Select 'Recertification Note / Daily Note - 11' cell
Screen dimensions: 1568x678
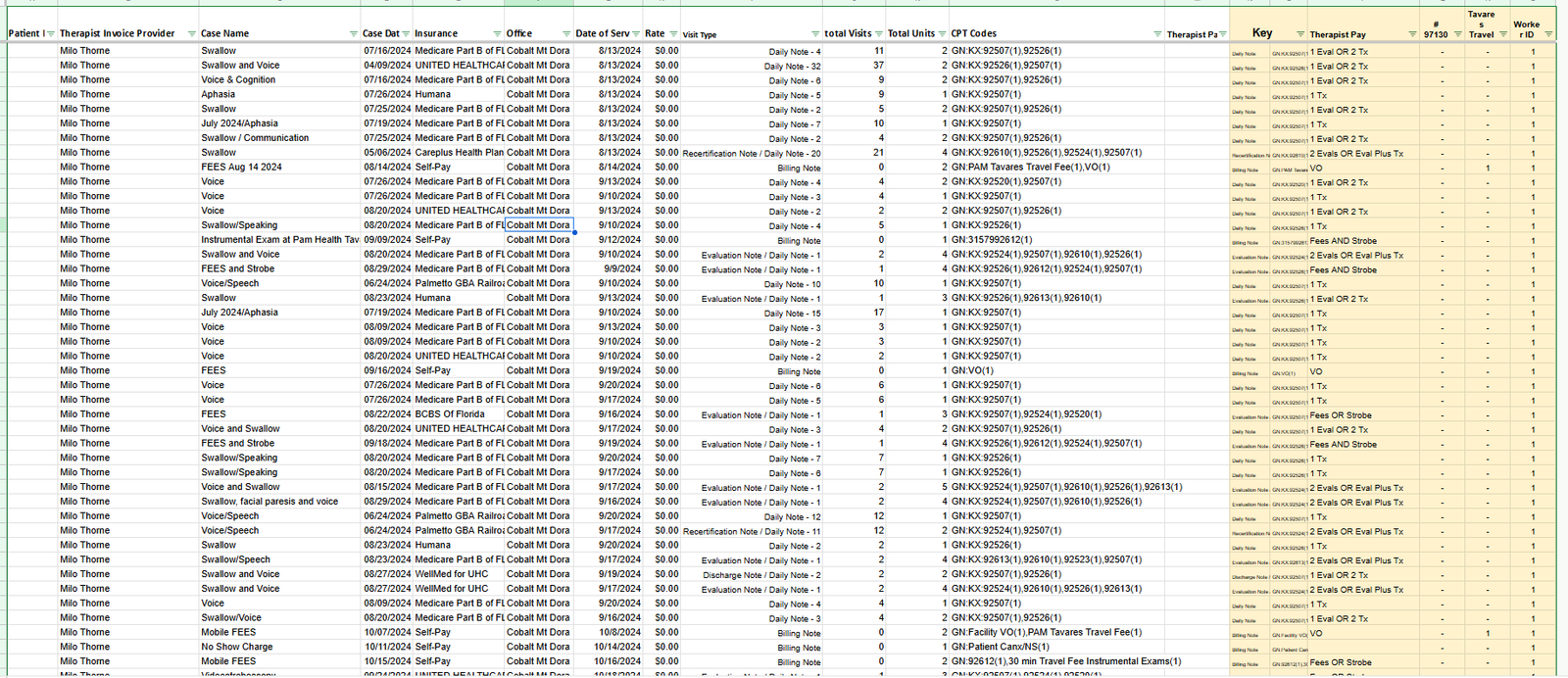[x=752, y=531]
